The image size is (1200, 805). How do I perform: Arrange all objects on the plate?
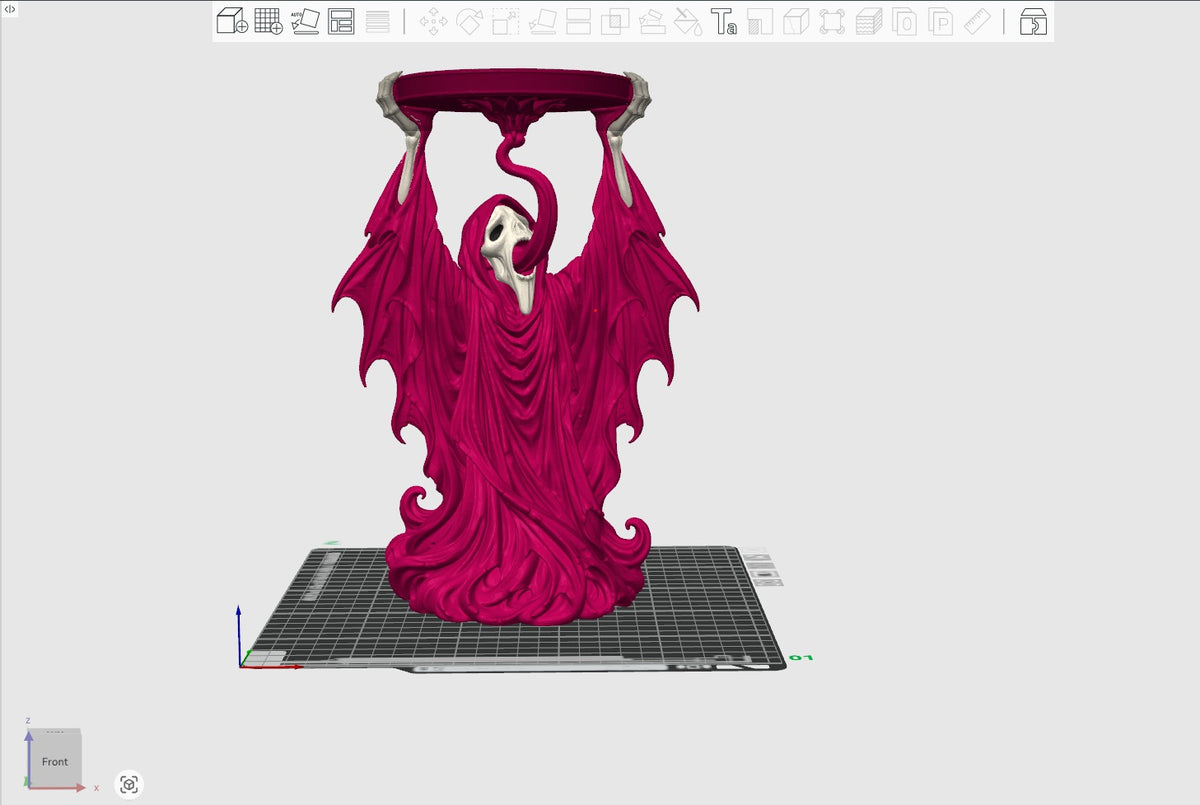tap(341, 21)
